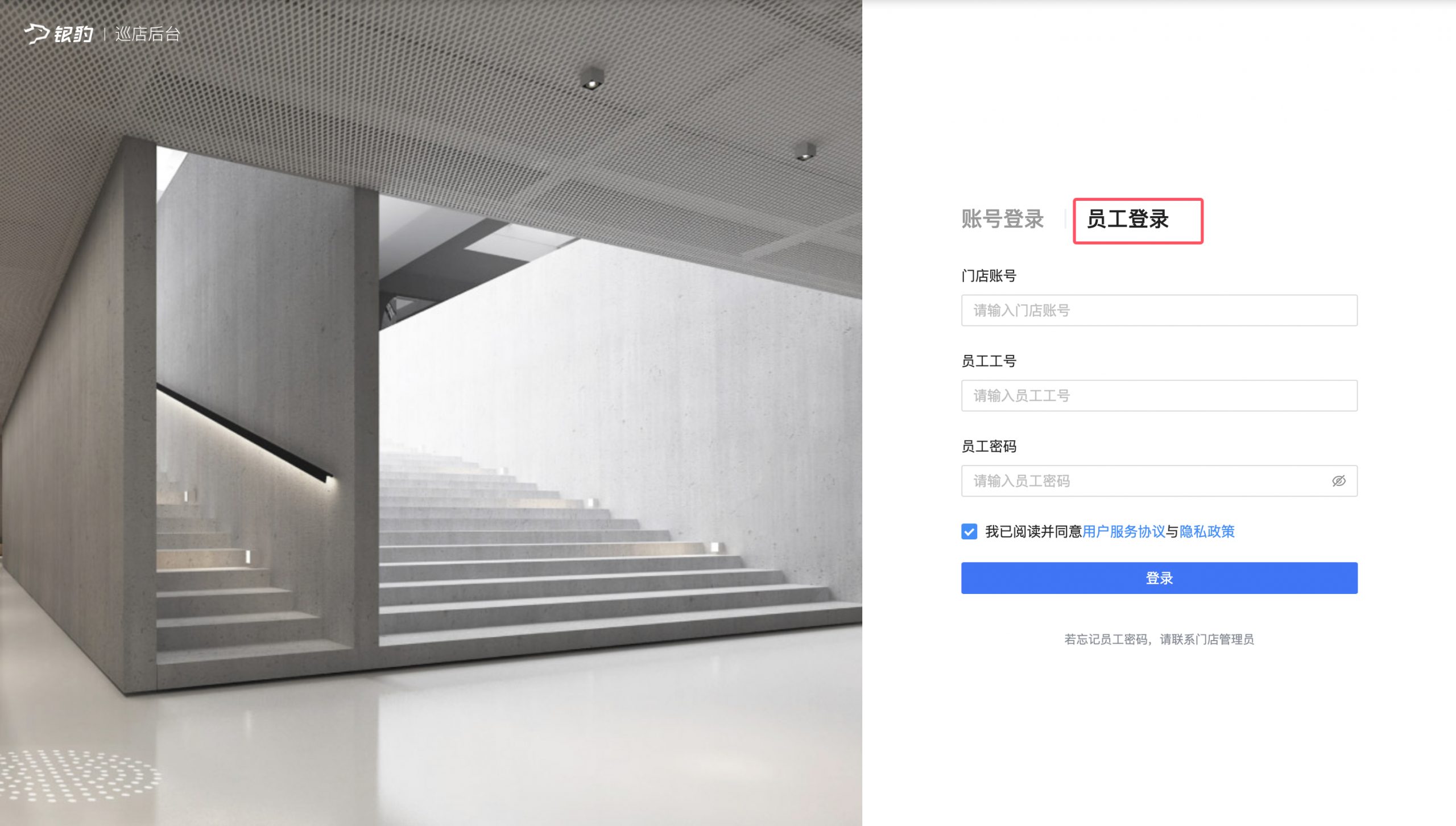Click the staircase background image
The width and height of the screenshot is (1456, 826).
[x=431, y=413]
